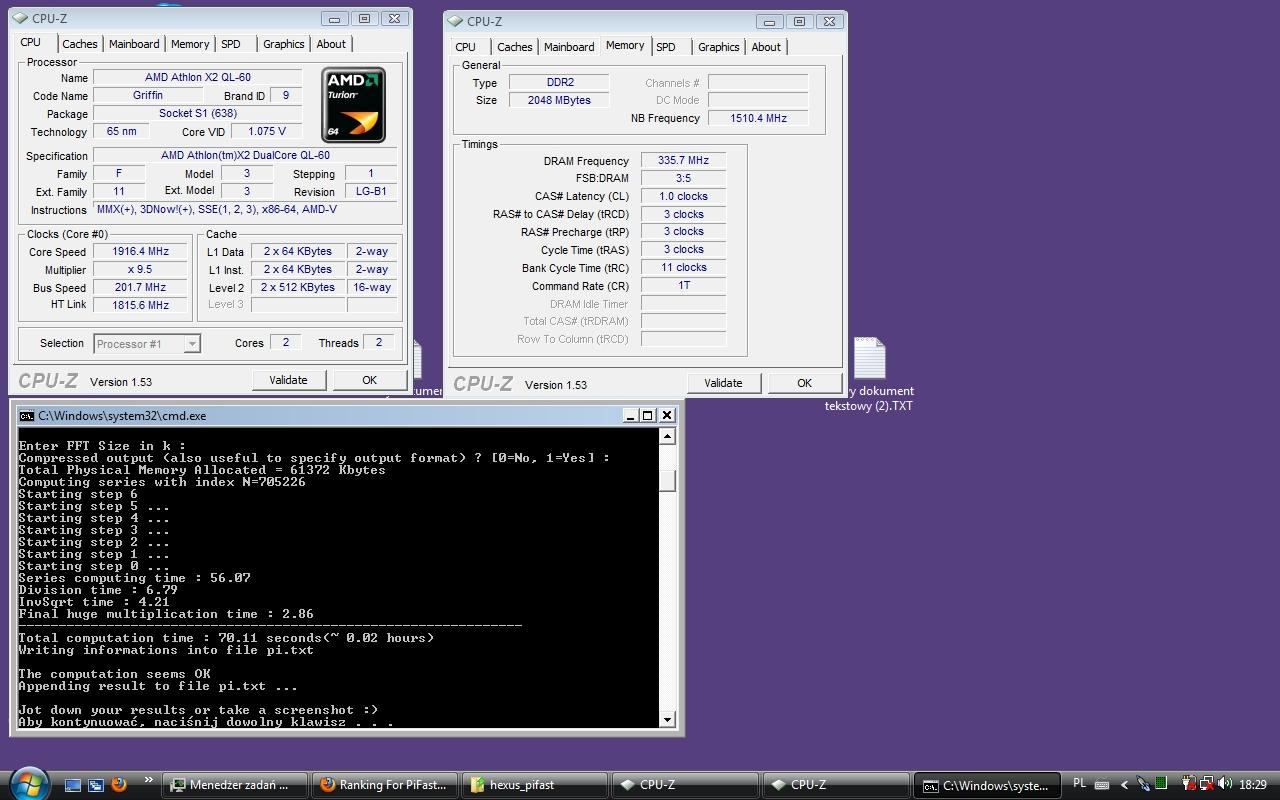This screenshot has height=800, width=1280.
Task: Click OK in the right CPU-Z window
Action: pos(804,383)
